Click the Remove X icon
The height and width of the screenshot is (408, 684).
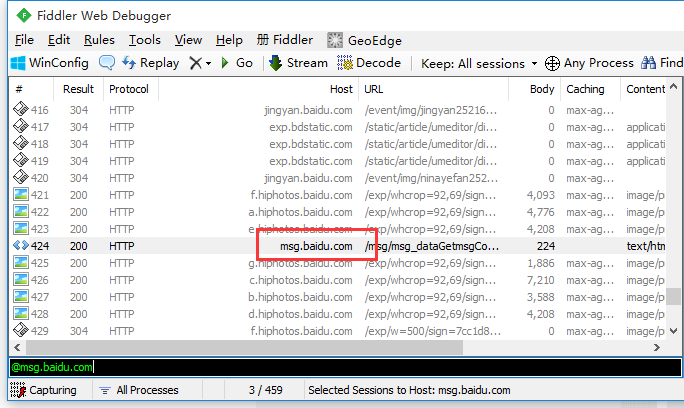(x=195, y=63)
